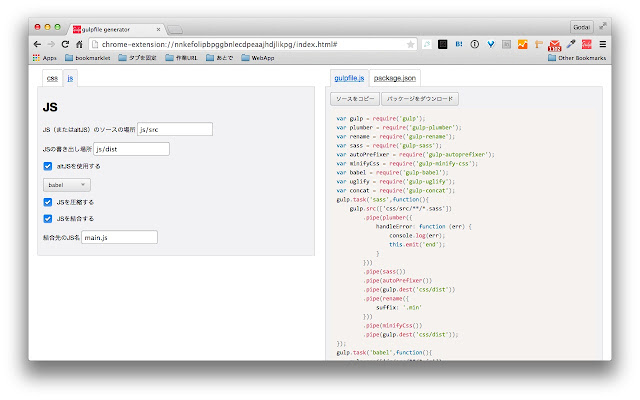Viewport: 640px width, 400px height.
Task: Open a new browser tab
Action: [175, 29]
